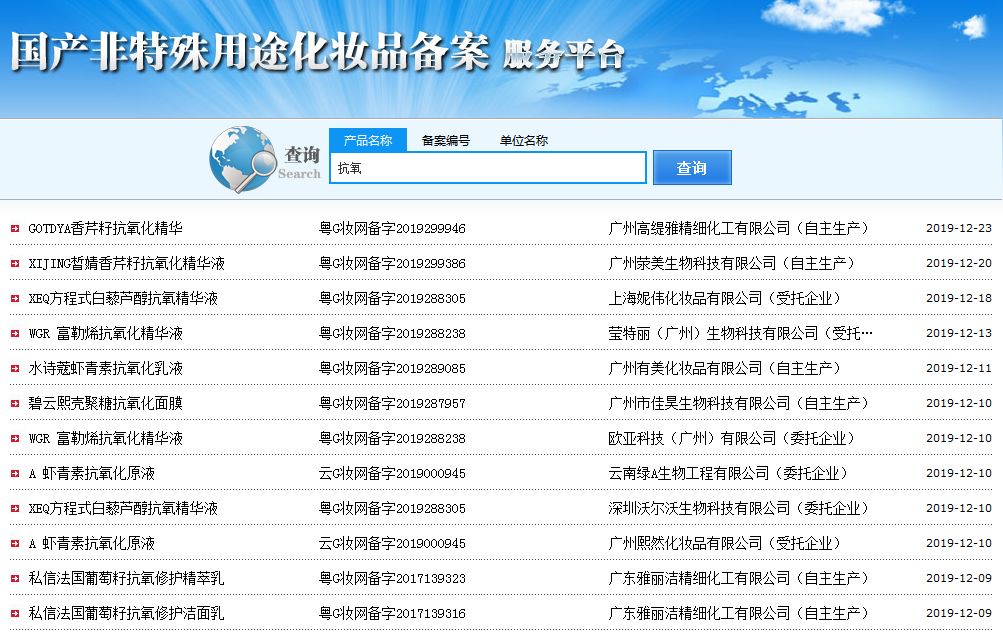This screenshot has height=634, width=1003.
Task: Click the red arrow beside WGR 富勒烯抗氧化精华液
Action: 13,333
